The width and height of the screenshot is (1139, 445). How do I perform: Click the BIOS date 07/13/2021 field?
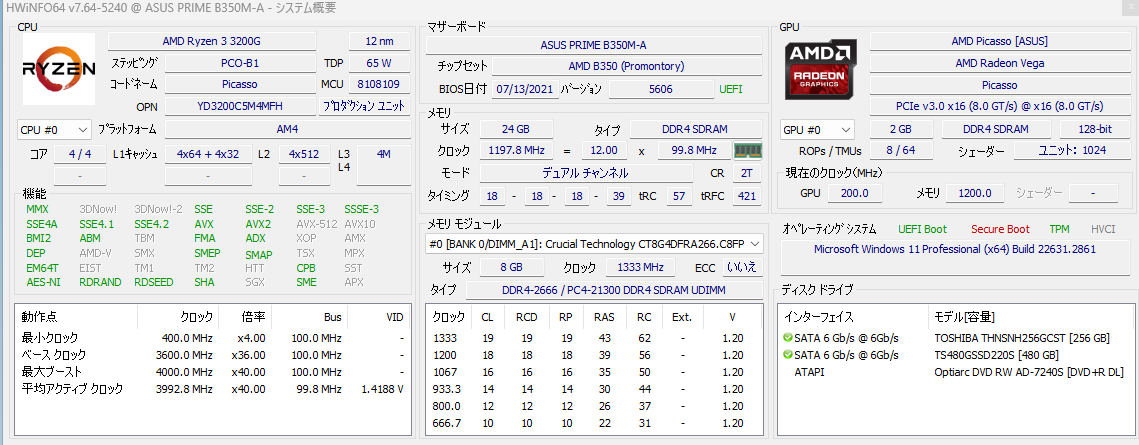point(525,89)
